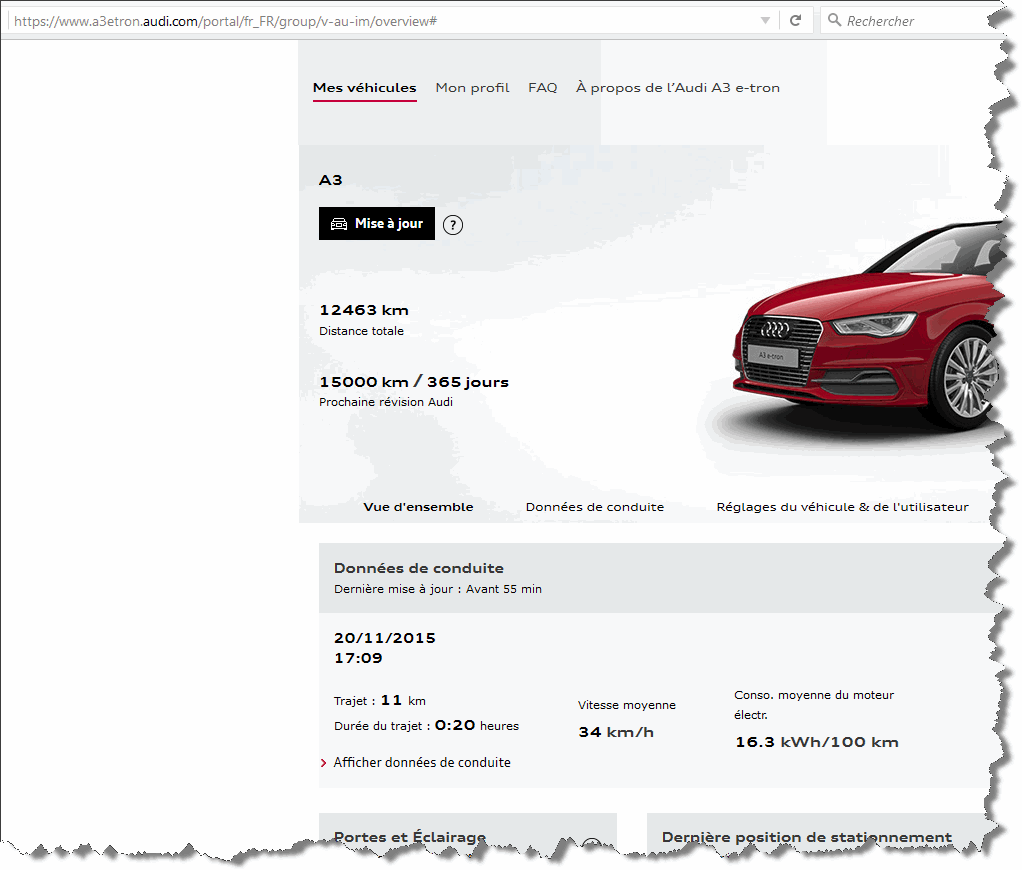Open the Mon profil menu item
This screenshot has height=870, width=1022.
click(472, 88)
